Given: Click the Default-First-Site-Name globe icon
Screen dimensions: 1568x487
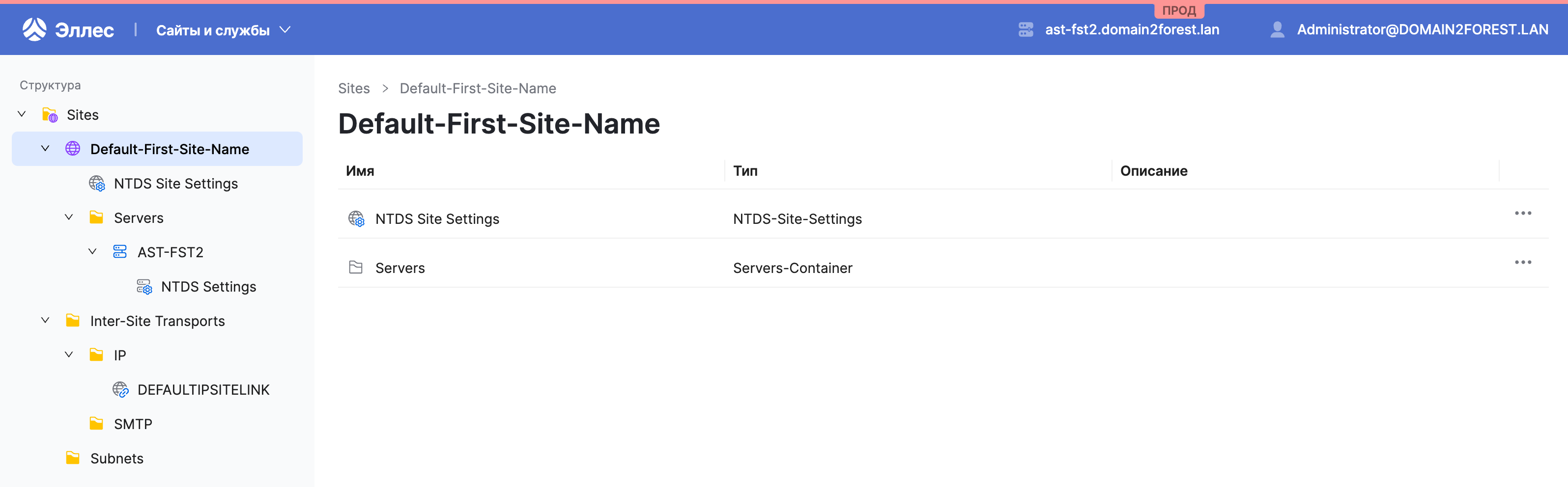Looking at the screenshot, I should pos(72,148).
